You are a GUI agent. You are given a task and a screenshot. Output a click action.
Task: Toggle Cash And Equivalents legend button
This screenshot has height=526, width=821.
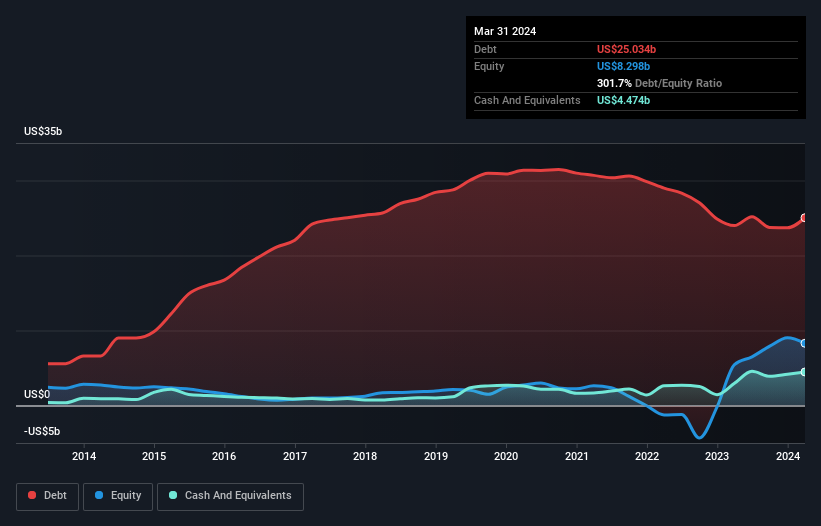[230, 496]
